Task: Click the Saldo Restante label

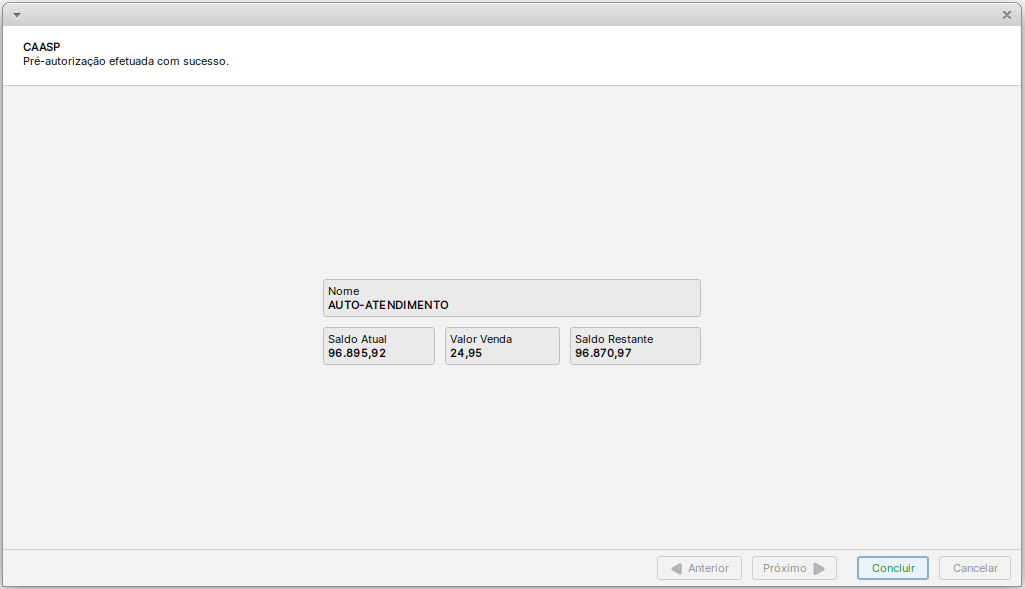Action: click(613, 339)
